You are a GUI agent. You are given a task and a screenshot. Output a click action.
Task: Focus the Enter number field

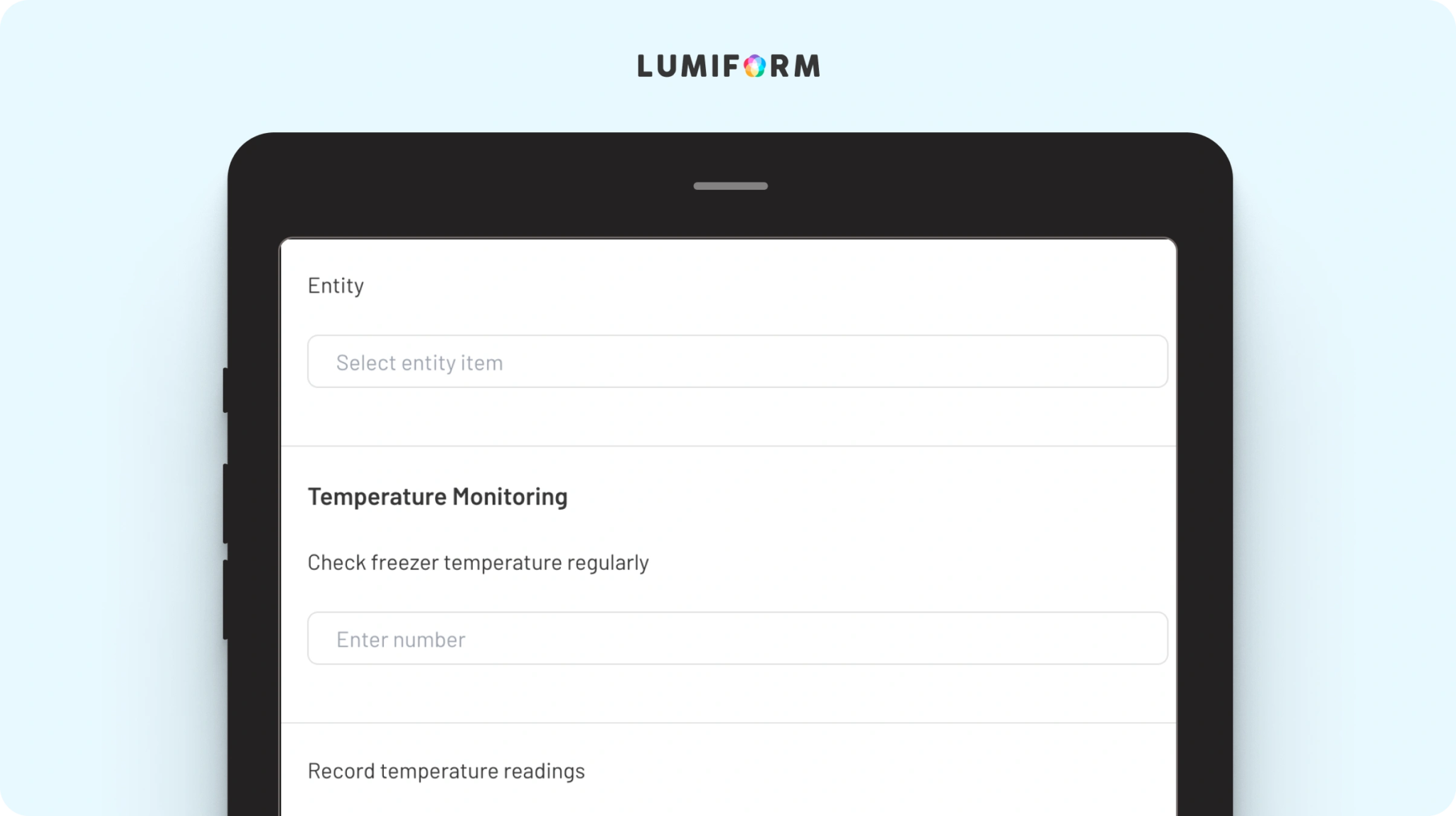737,638
